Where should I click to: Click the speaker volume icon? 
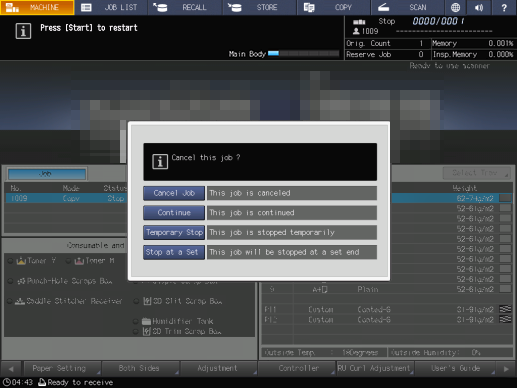tap(479, 7)
